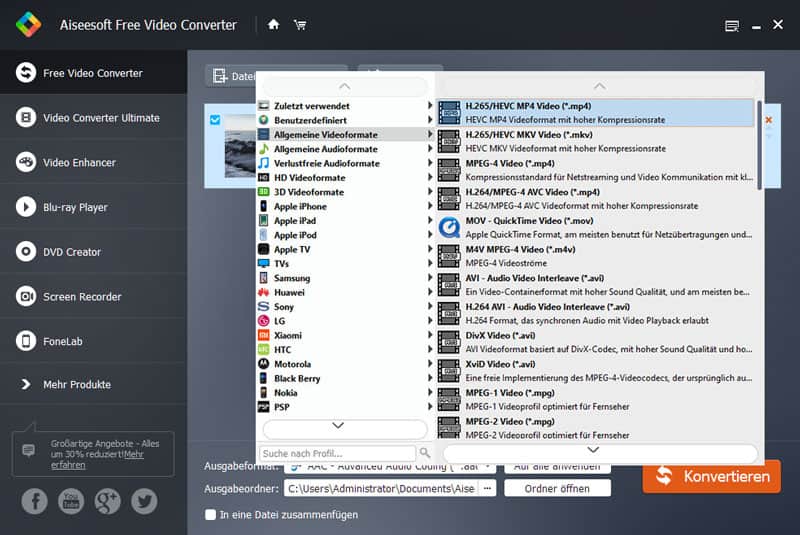Open the YouTube social icon

[71, 501]
